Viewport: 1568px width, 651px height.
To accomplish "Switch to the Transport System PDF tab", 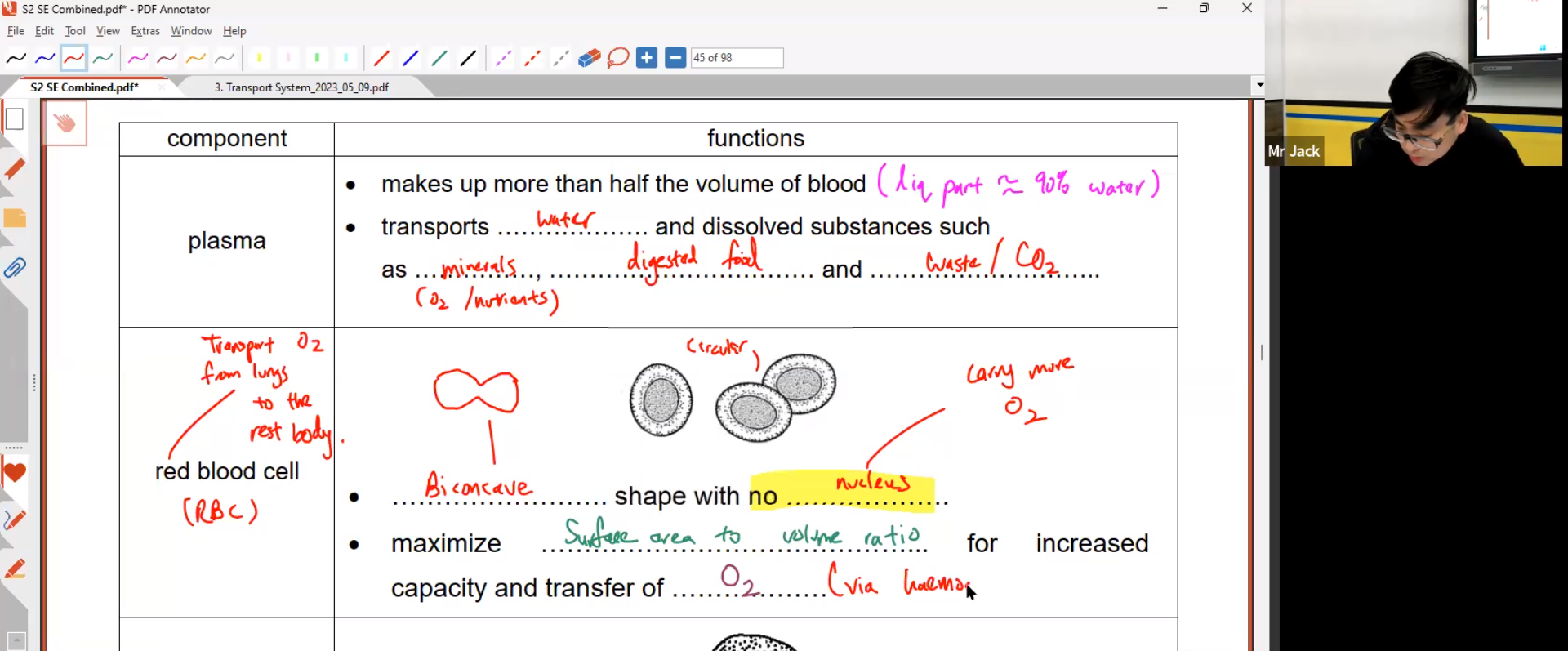I will tap(301, 87).
